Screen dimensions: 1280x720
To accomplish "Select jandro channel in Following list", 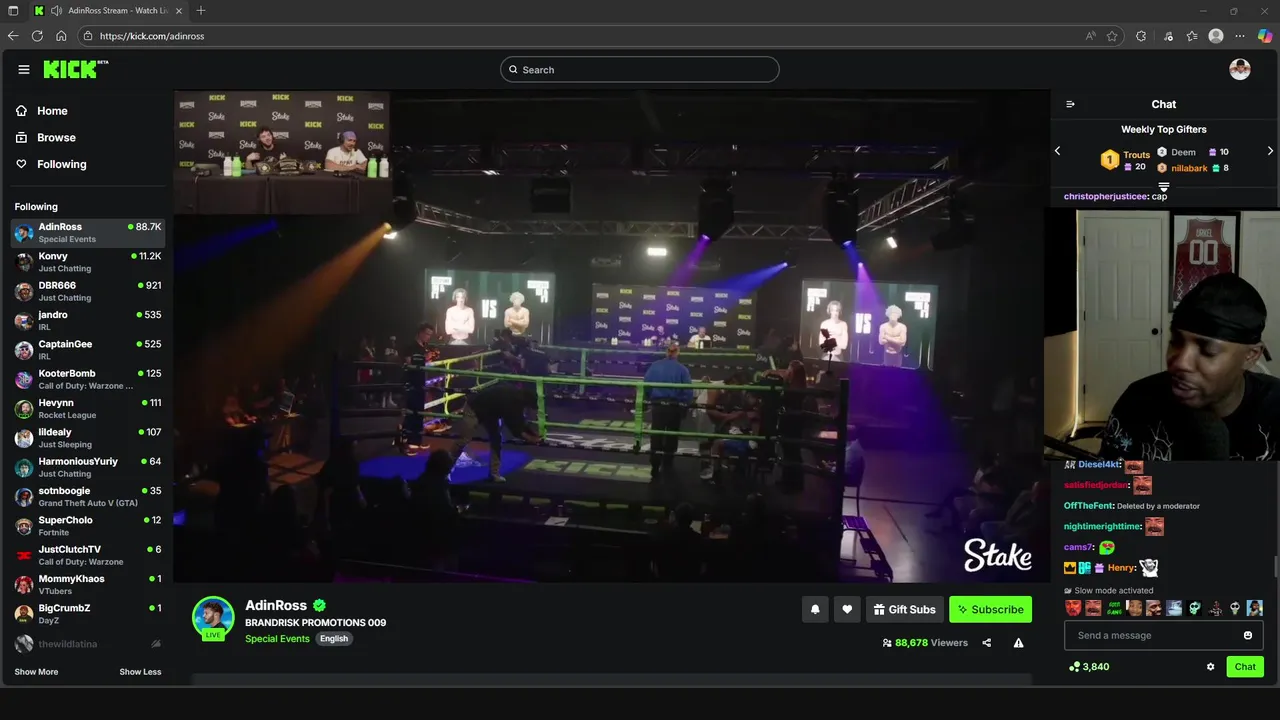I will coord(88,320).
